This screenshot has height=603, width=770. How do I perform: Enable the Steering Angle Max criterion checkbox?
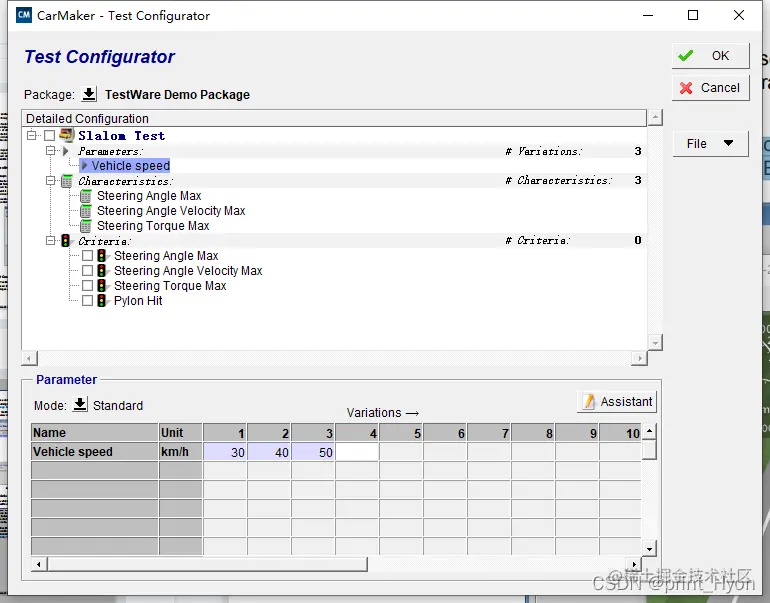87,256
